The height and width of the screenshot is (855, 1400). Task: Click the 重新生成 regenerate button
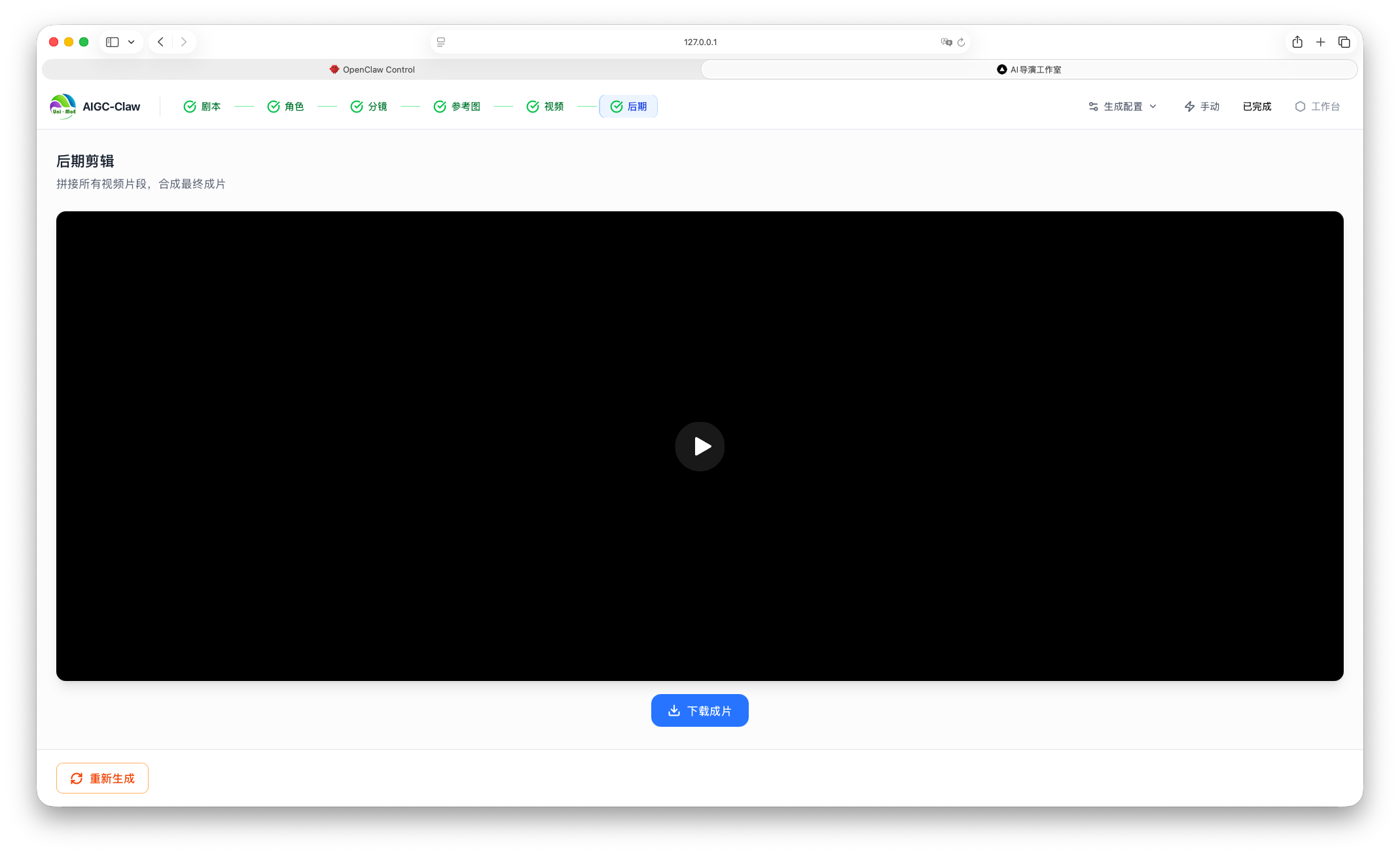point(102,778)
